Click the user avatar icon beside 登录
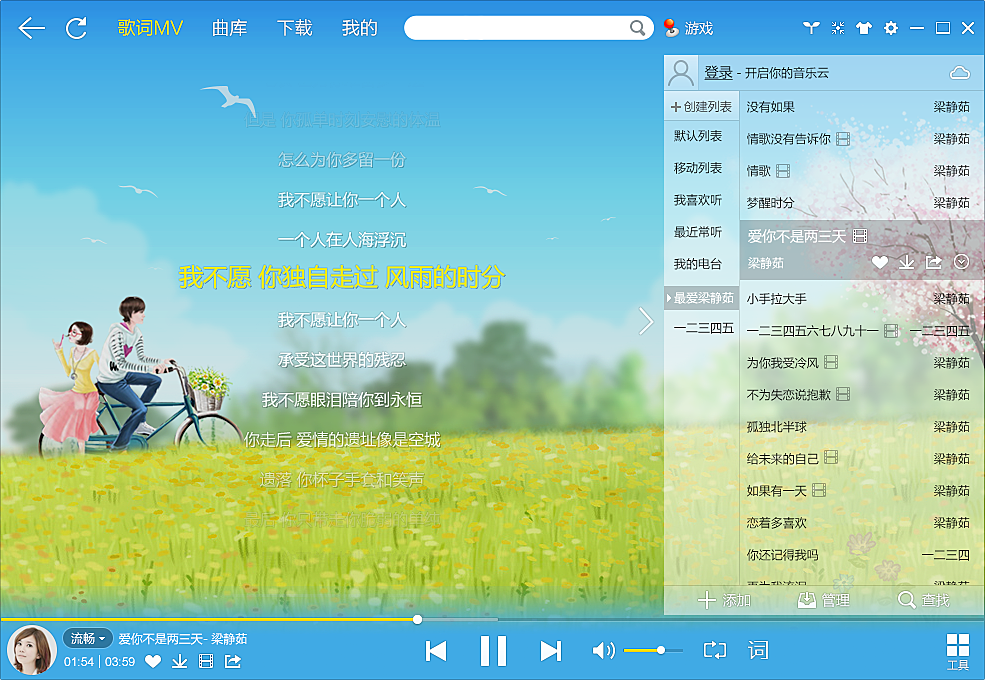Image resolution: width=985 pixels, height=680 pixels. tap(681, 73)
